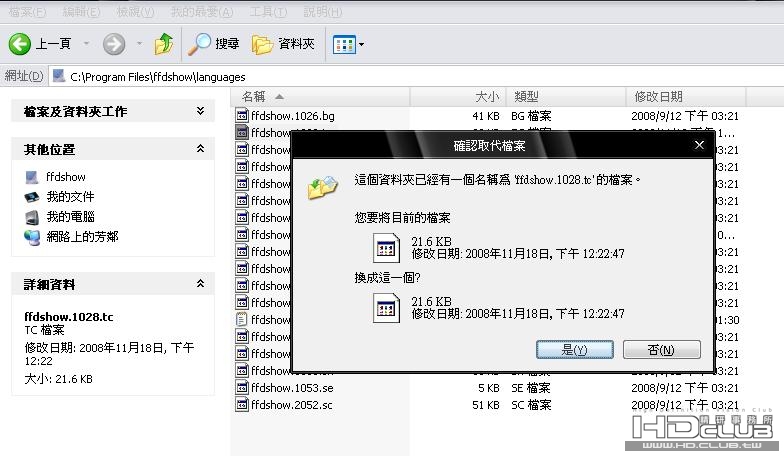Select the file ffdshow.2052.sc
784x456 pixels.
coord(292,405)
